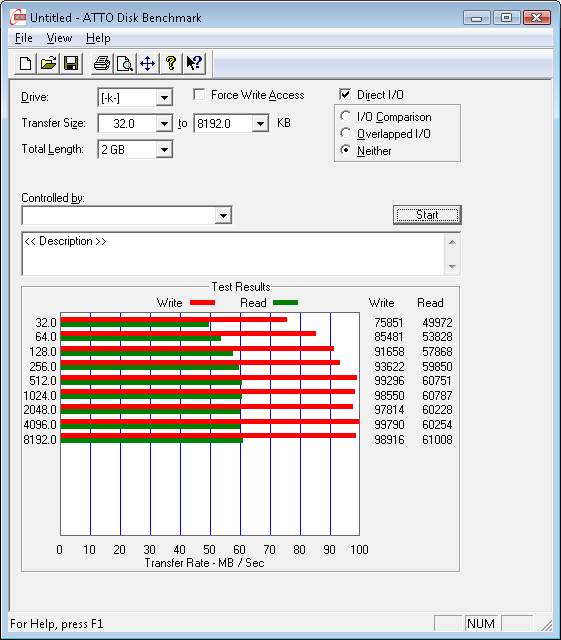The image size is (561, 640).
Task: Uncheck the Direct I/O checkbox
Action: [345, 95]
